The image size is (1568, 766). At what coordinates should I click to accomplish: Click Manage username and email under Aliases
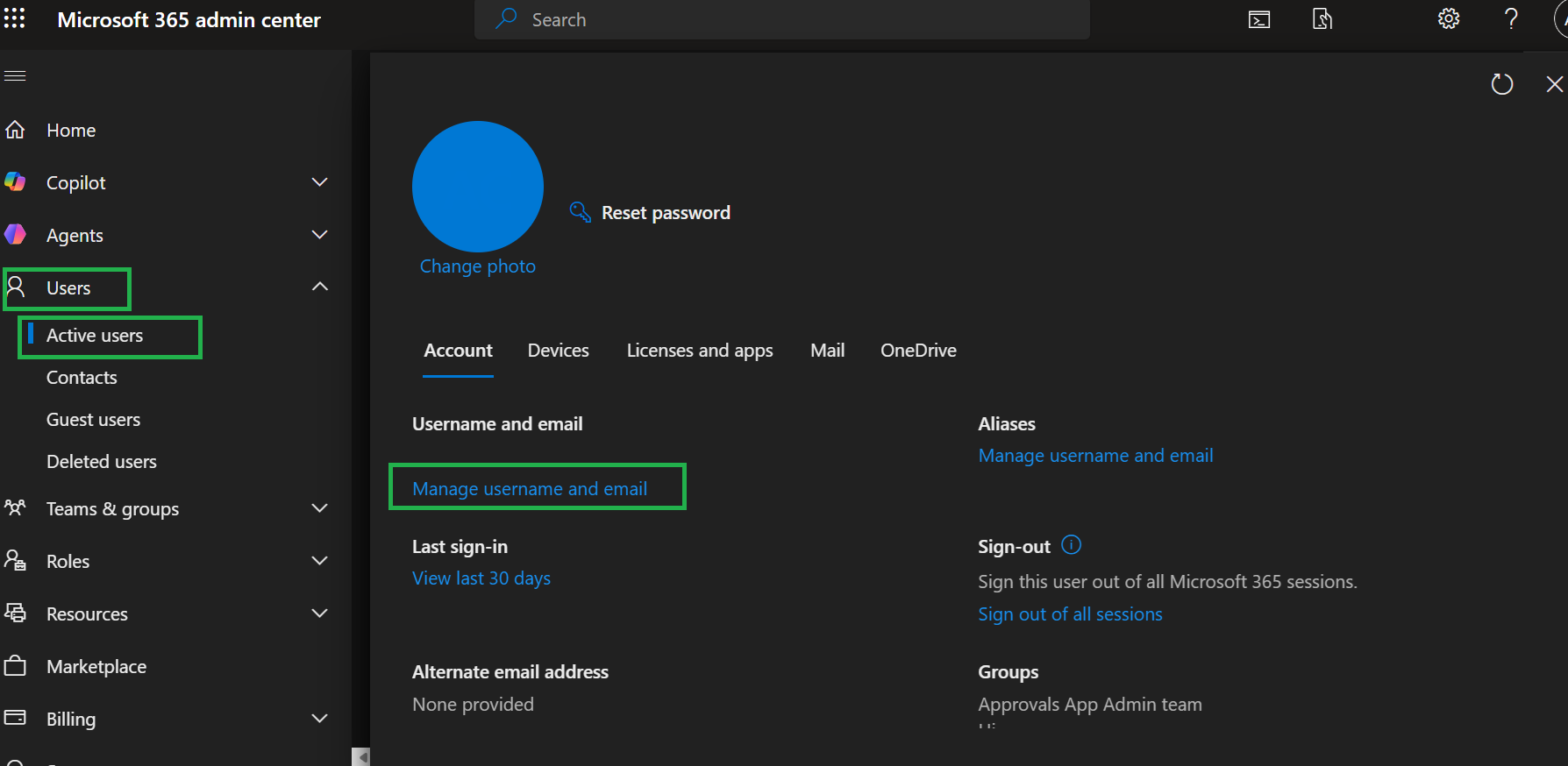pyautogui.click(x=1095, y=456)
